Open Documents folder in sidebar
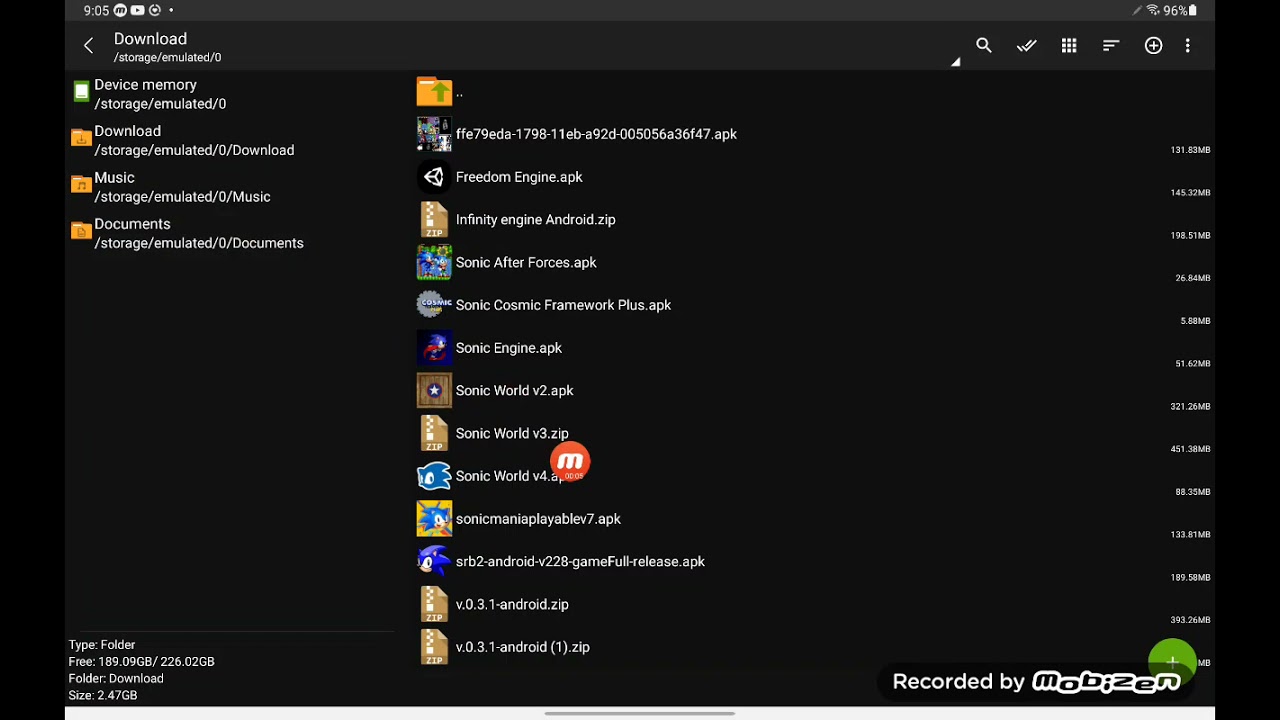1280x720 pixels. click(x=232, y=233)
